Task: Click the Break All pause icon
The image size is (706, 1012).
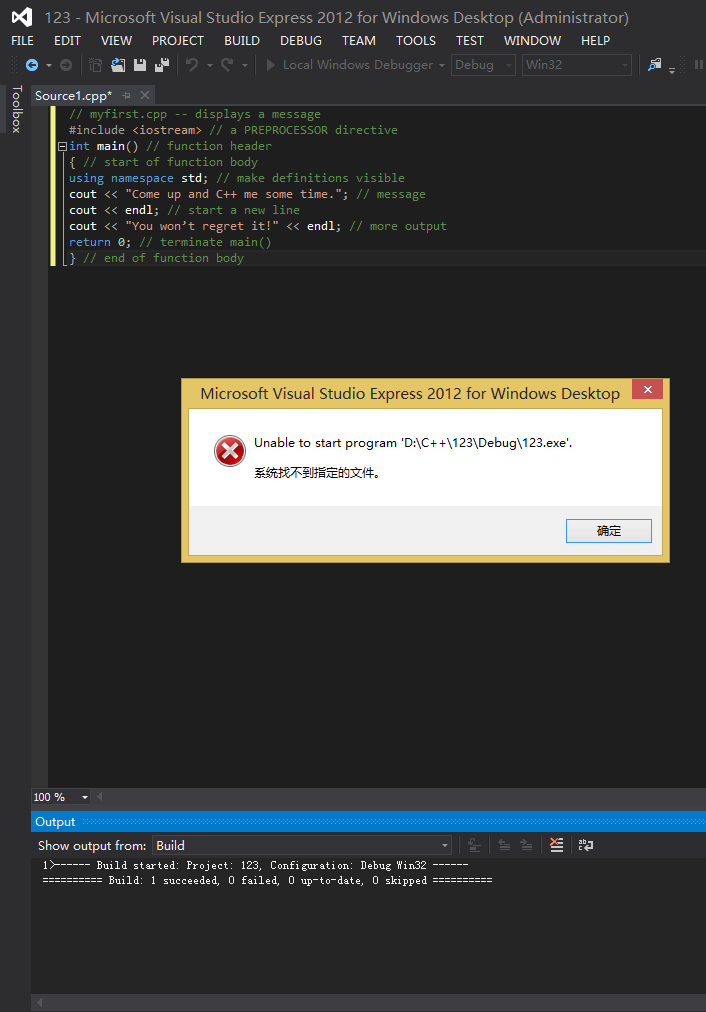Action: coord(699,65)
